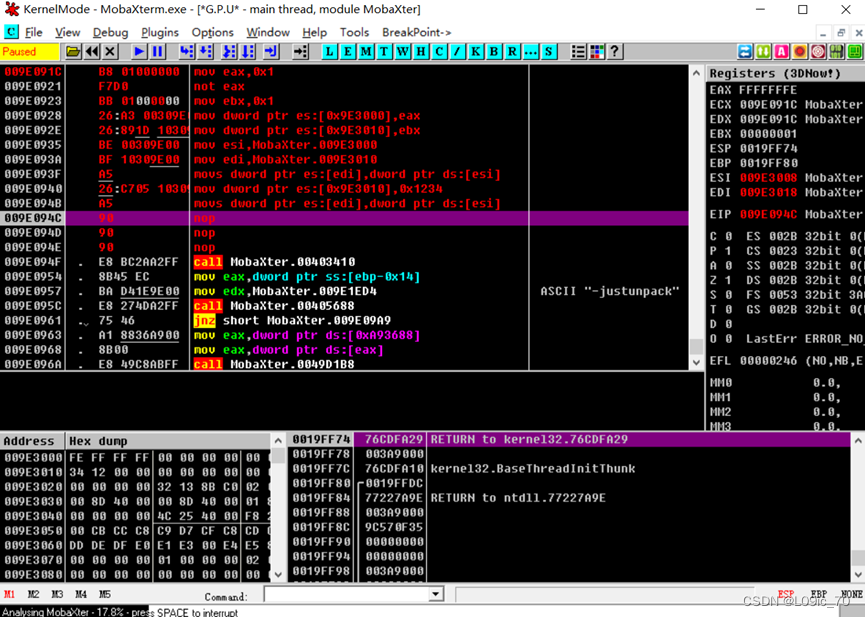Viewport: 865px width, 617px height.
Task: Open Handles window with H button
Action: pos(421,52)
